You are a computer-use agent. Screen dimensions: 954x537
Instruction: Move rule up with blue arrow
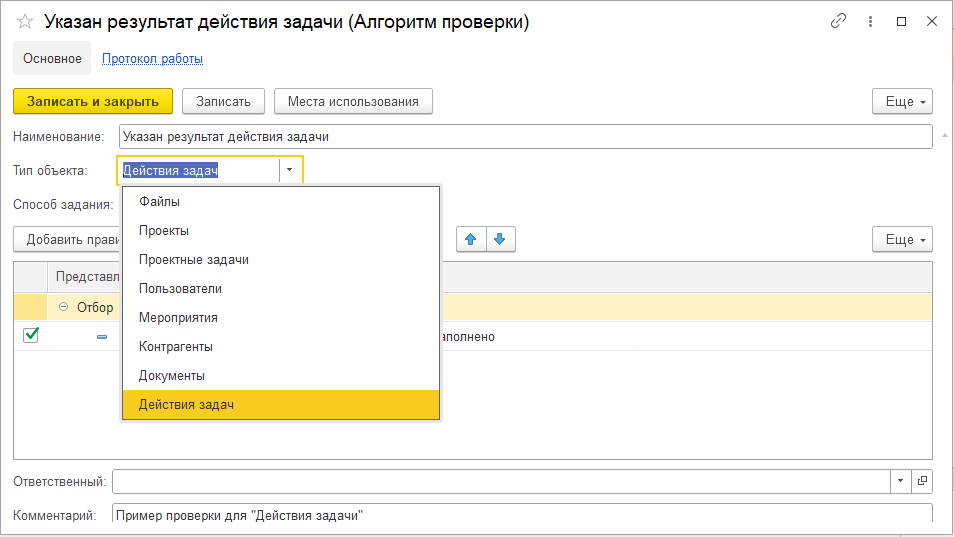pos(470,240)
